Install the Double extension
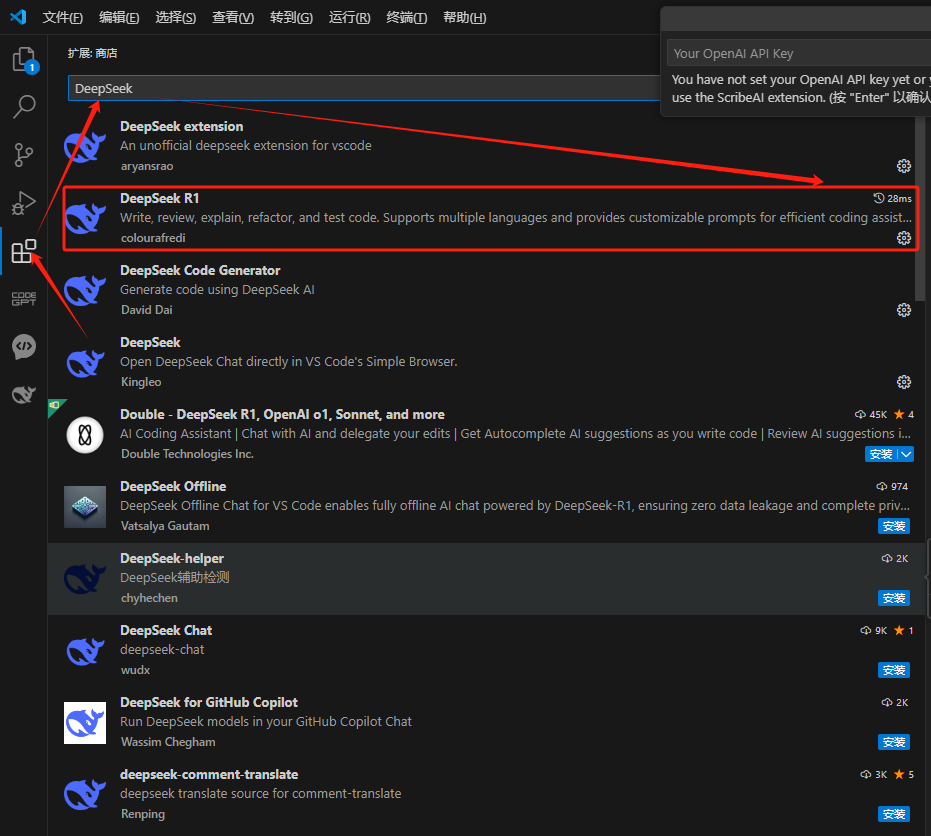 pyautogui.click(x=881, y=454)
